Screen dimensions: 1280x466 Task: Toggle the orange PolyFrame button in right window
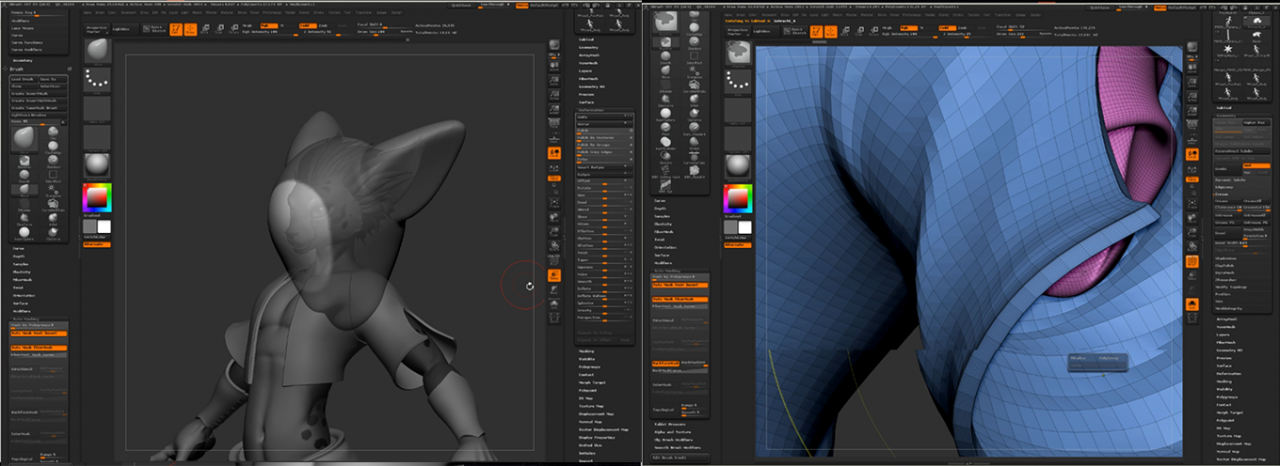(1191, 261)
